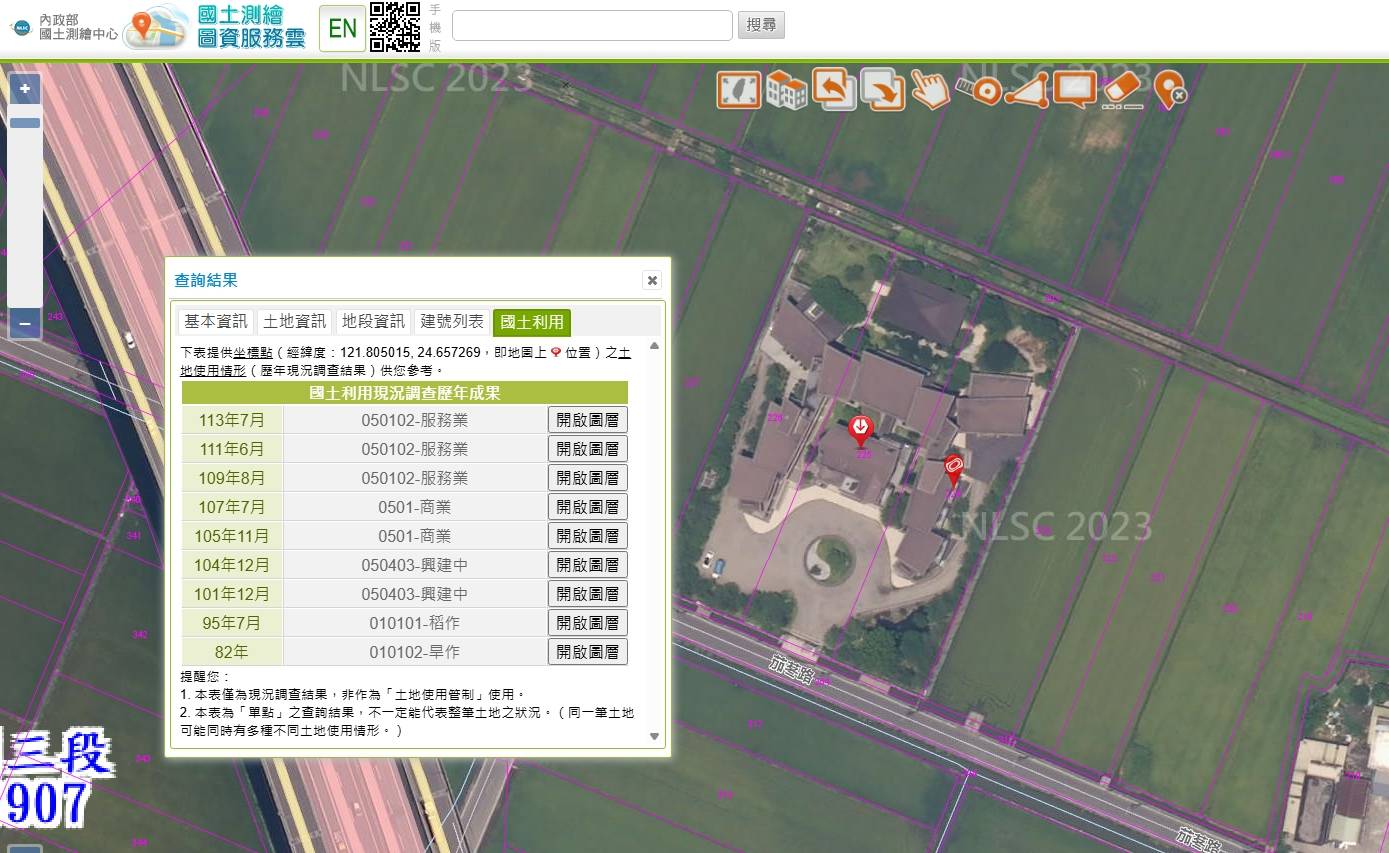This screenshot has height=853, width=1389.
Task: Open the 建號列表 tab
Action: tap(452, 322)
